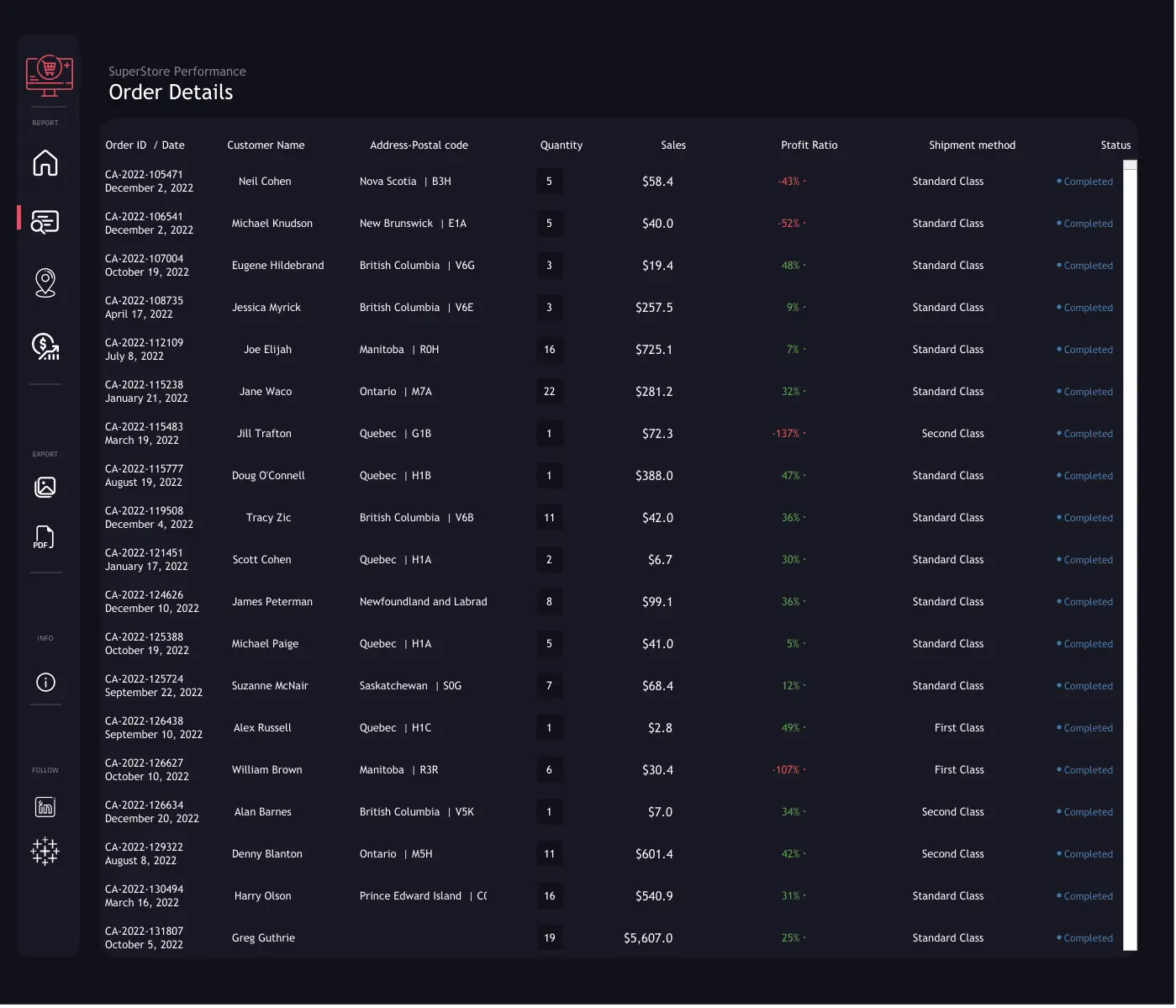Click the Profit Ratio column header
This screenshot has height=1008, width=1176.
(x=809, y=145)
